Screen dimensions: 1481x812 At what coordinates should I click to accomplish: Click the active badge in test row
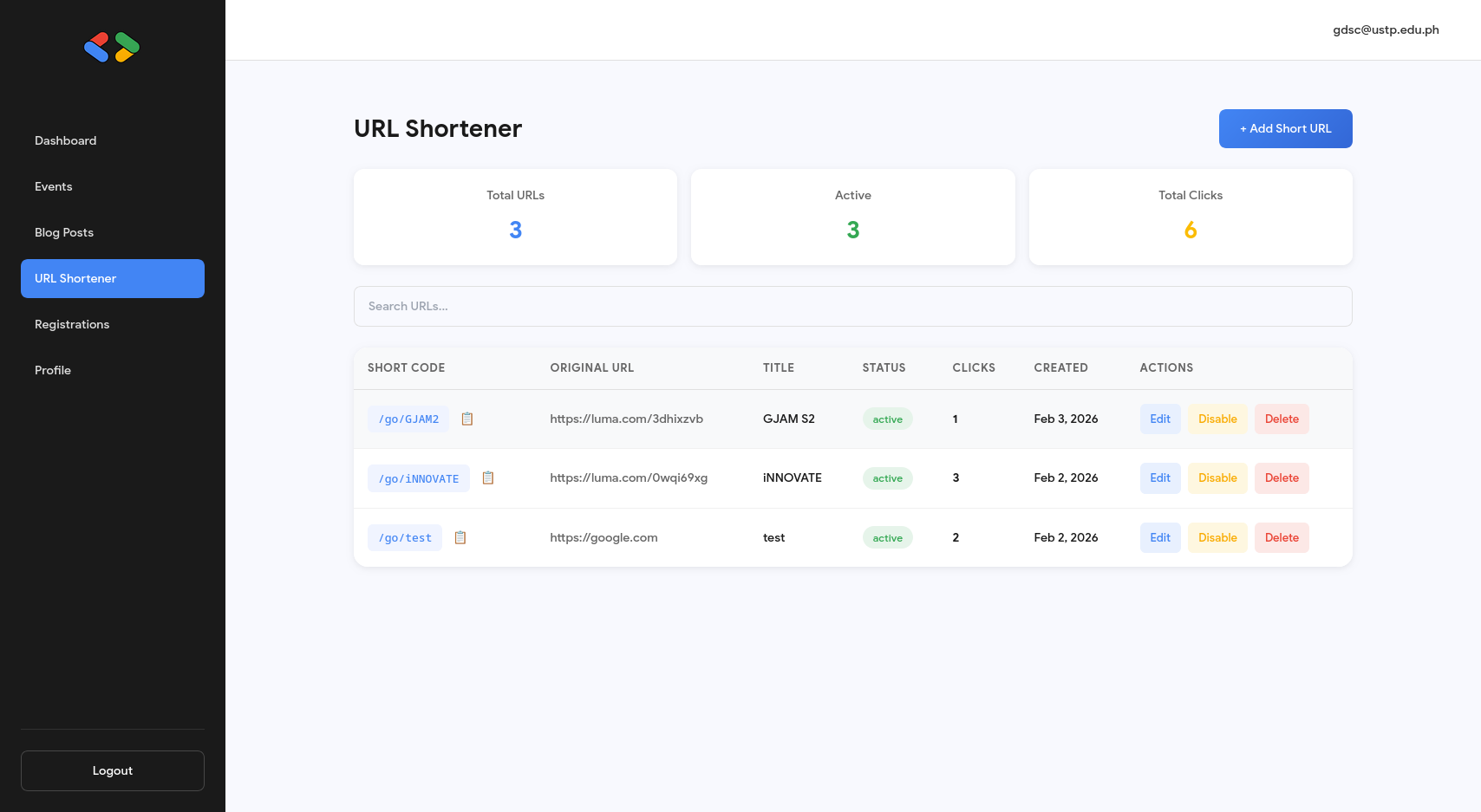887,538
